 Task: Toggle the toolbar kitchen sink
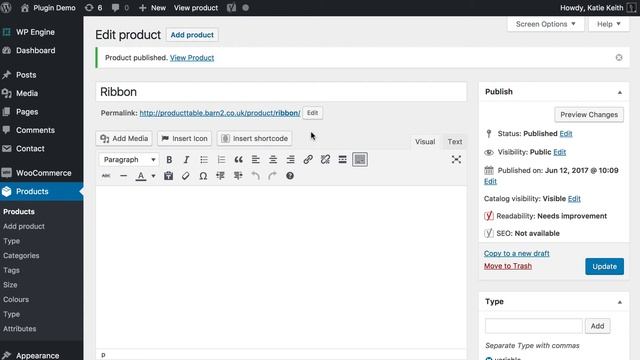[x=360, y=160]
